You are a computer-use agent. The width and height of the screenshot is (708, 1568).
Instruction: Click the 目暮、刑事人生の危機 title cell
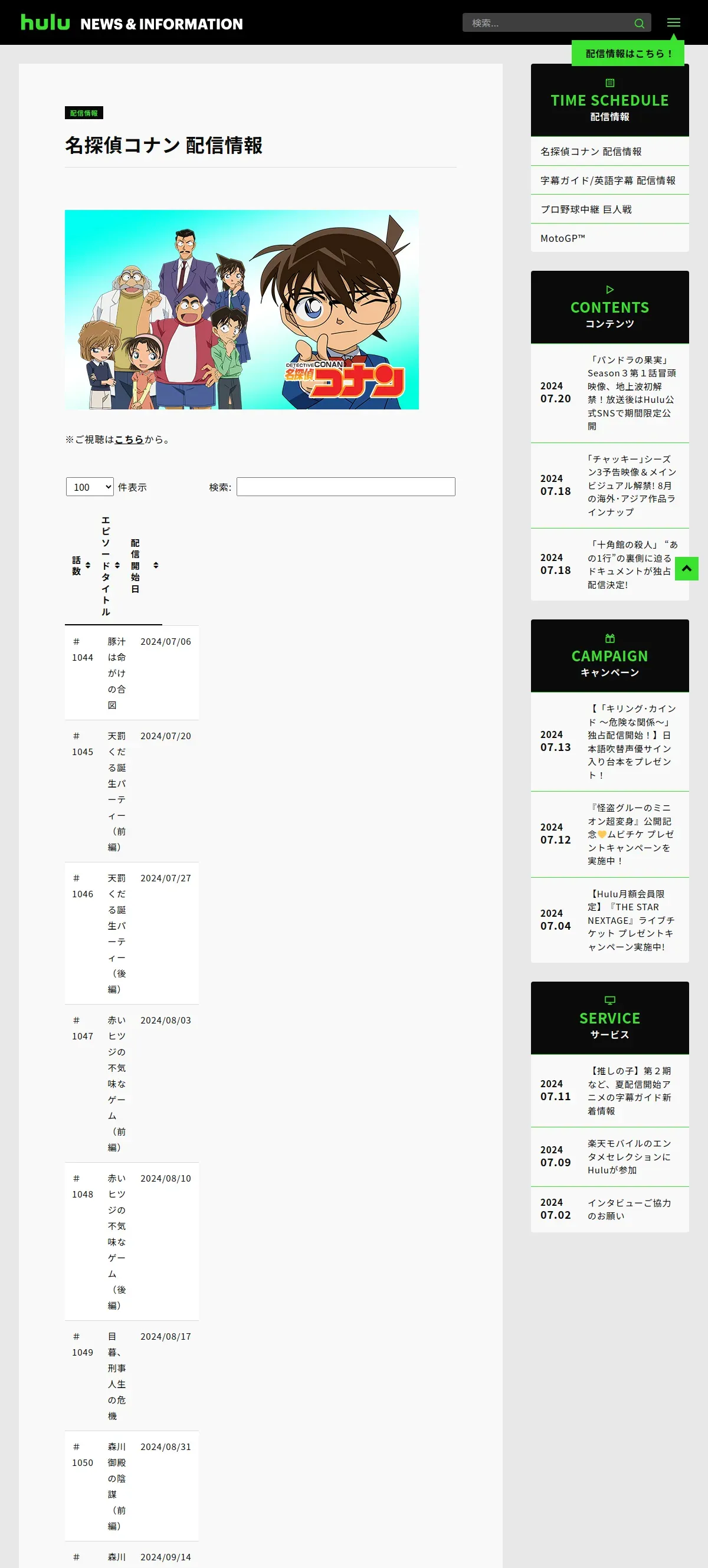pos(117,1376)
